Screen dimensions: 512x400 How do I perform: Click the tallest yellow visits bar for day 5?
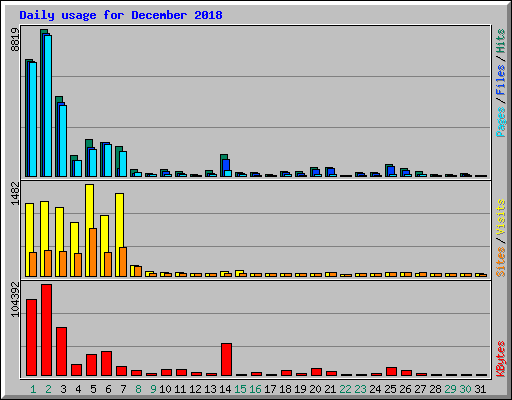pyautogui.click(x=88, y=230)
